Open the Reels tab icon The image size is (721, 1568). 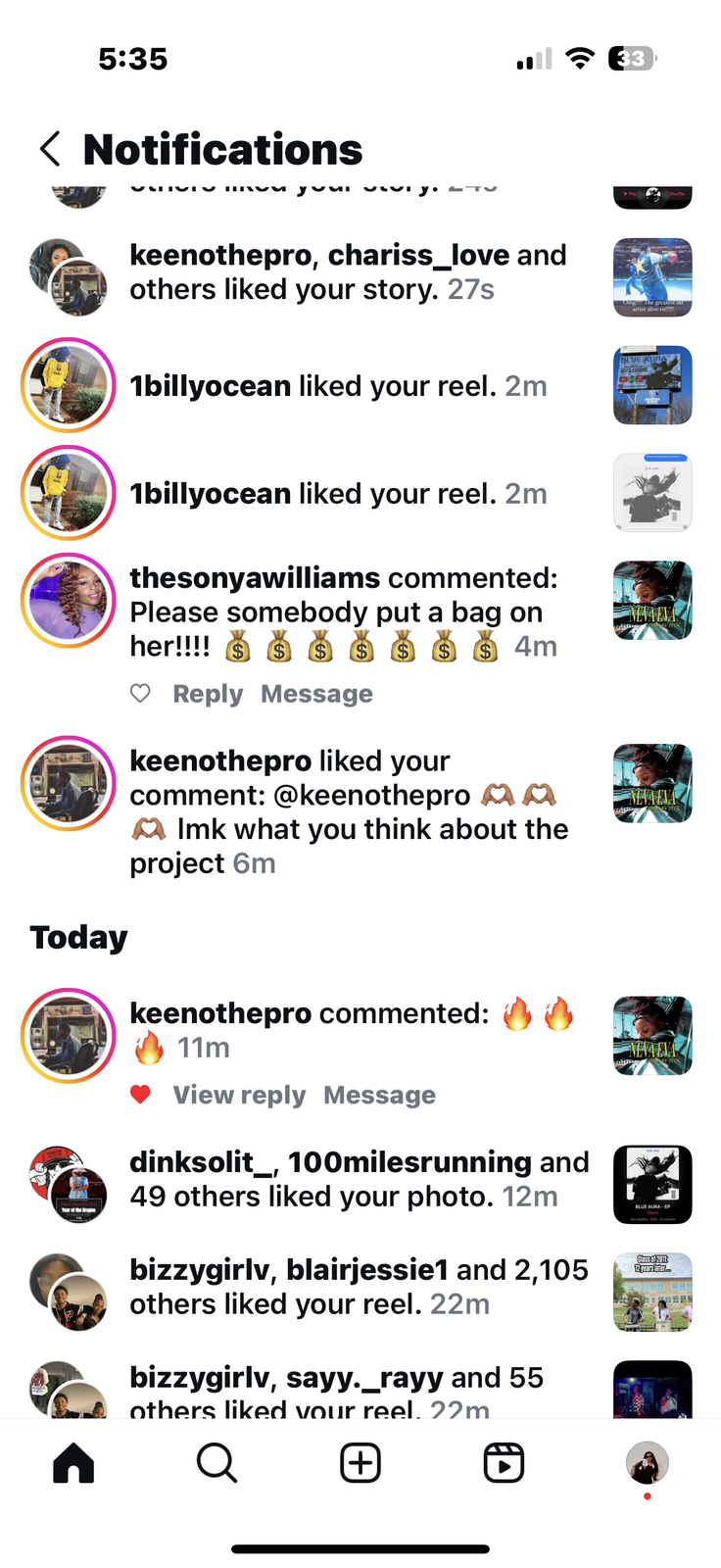coord(504,1463)
